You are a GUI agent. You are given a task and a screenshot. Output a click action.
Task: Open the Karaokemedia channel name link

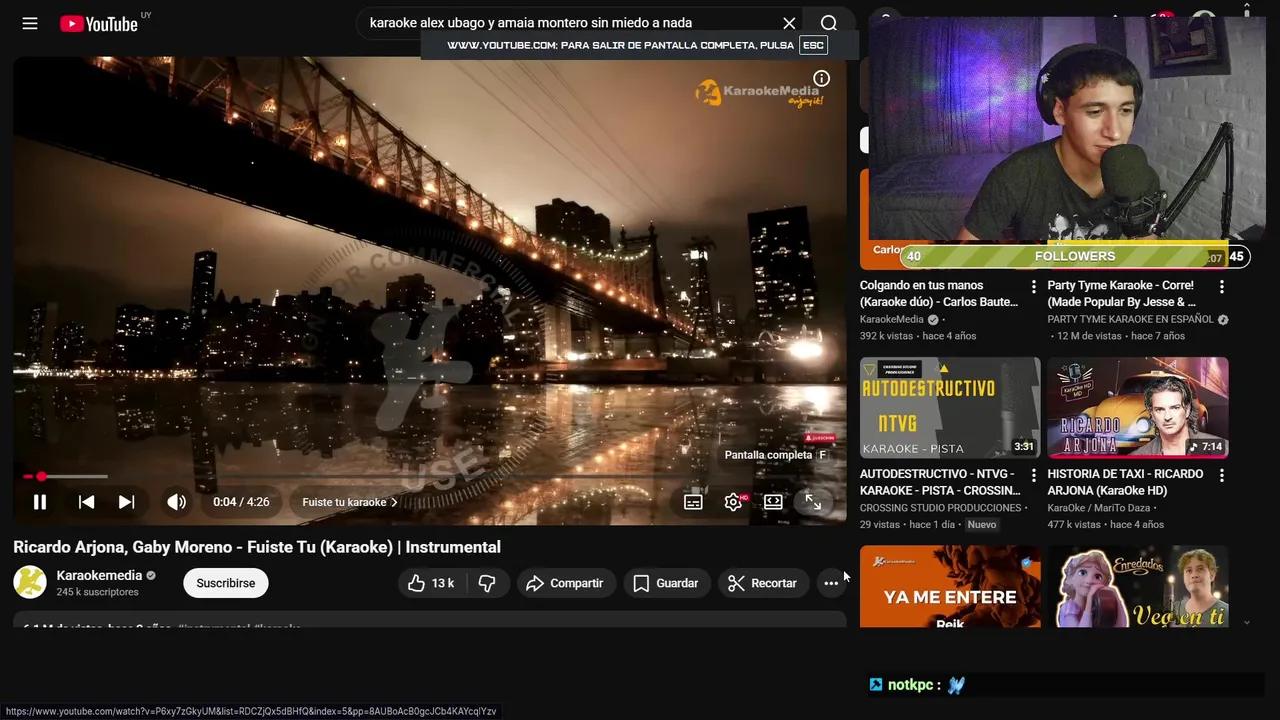99,575
